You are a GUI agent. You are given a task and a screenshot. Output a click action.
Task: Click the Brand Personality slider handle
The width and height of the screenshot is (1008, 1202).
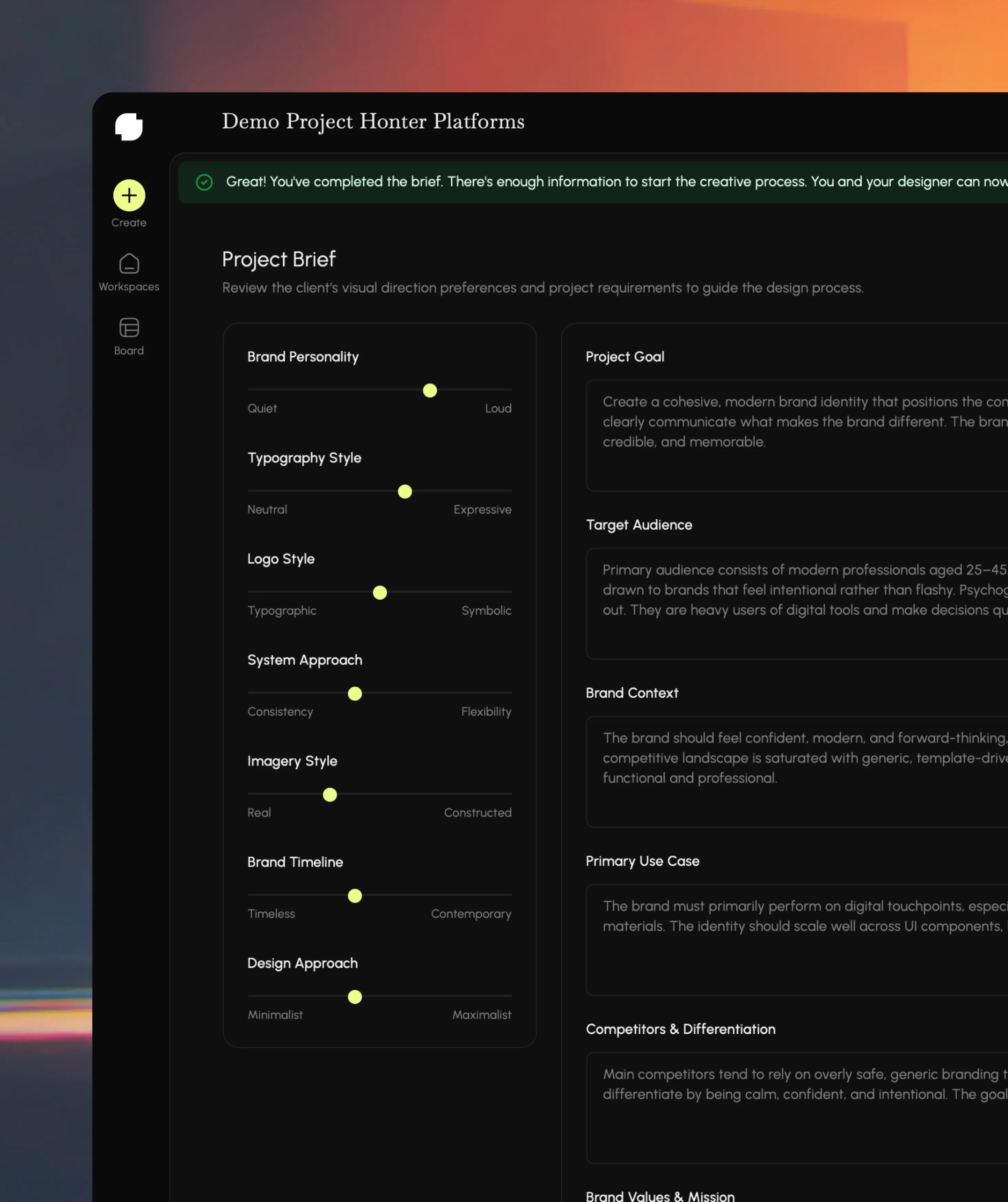[430, 390]
